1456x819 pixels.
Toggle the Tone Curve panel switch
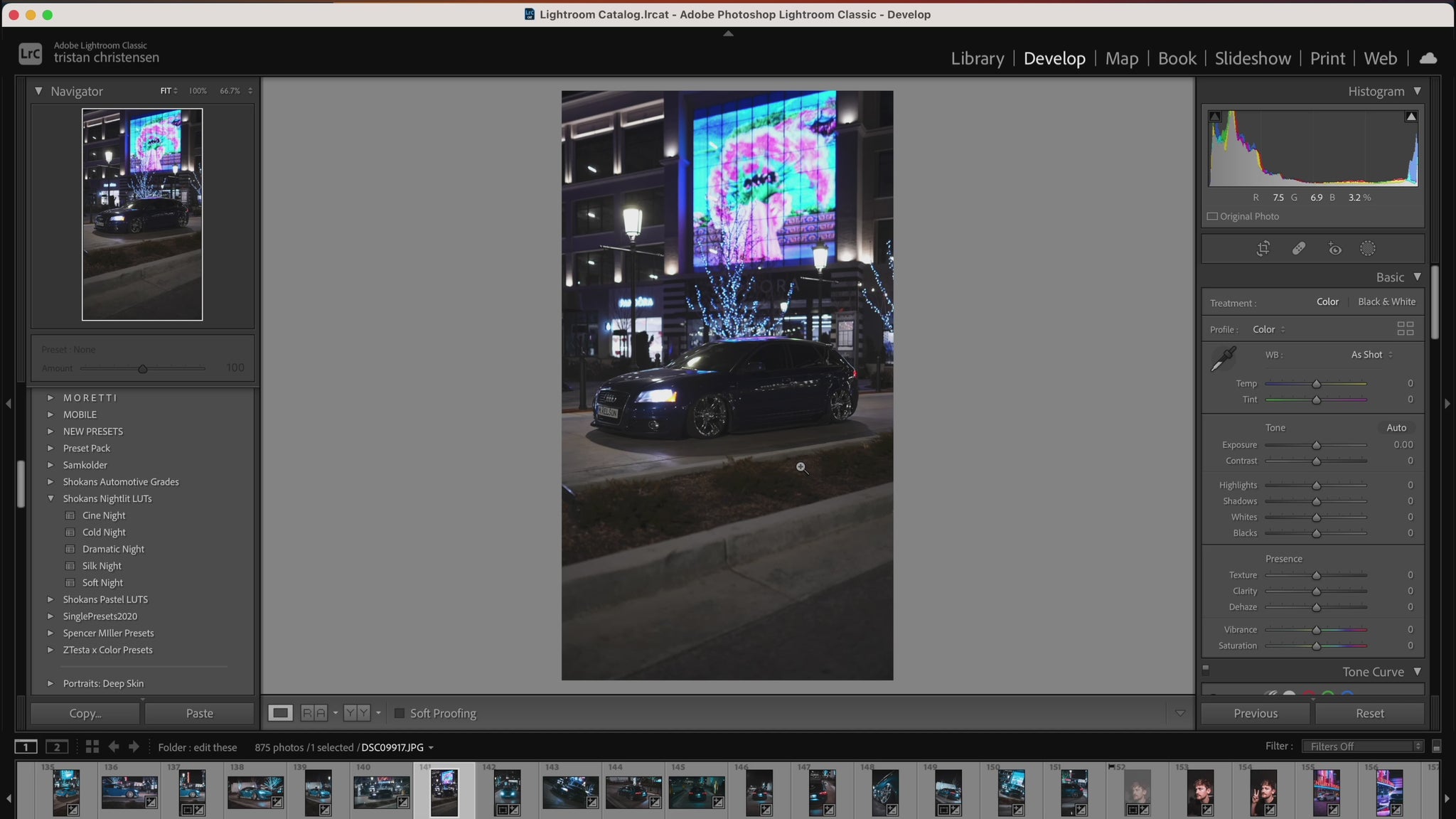point(1206,670)
